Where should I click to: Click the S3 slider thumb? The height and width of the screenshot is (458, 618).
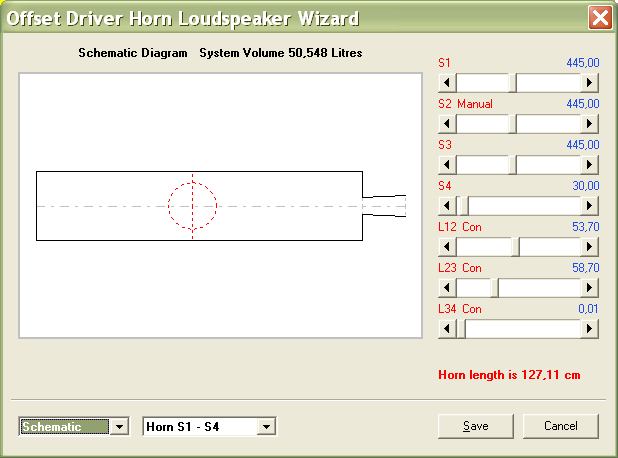coord(512,165)
